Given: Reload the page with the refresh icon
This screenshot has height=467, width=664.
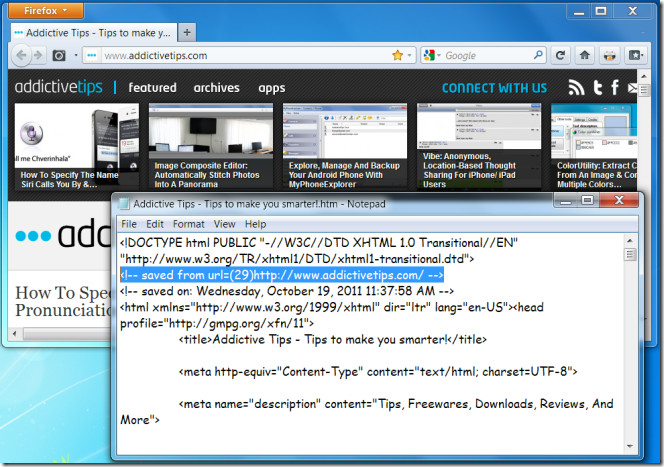Looking at the screenshot, I should (x=560, y=55).
